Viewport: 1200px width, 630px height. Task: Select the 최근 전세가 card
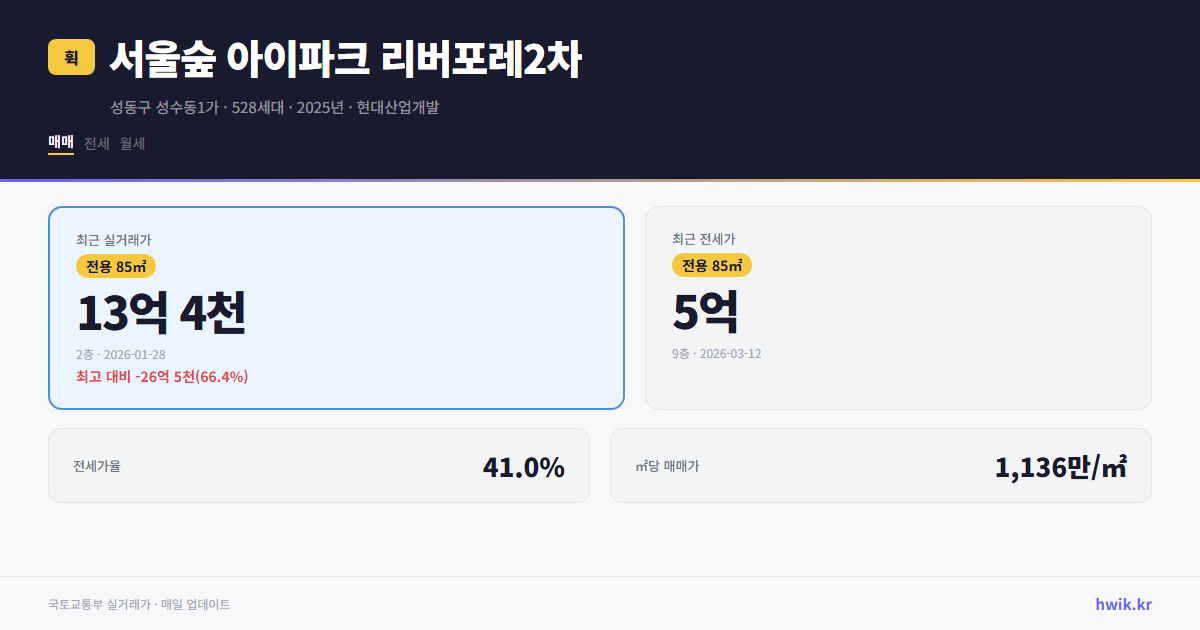(898, 308)
